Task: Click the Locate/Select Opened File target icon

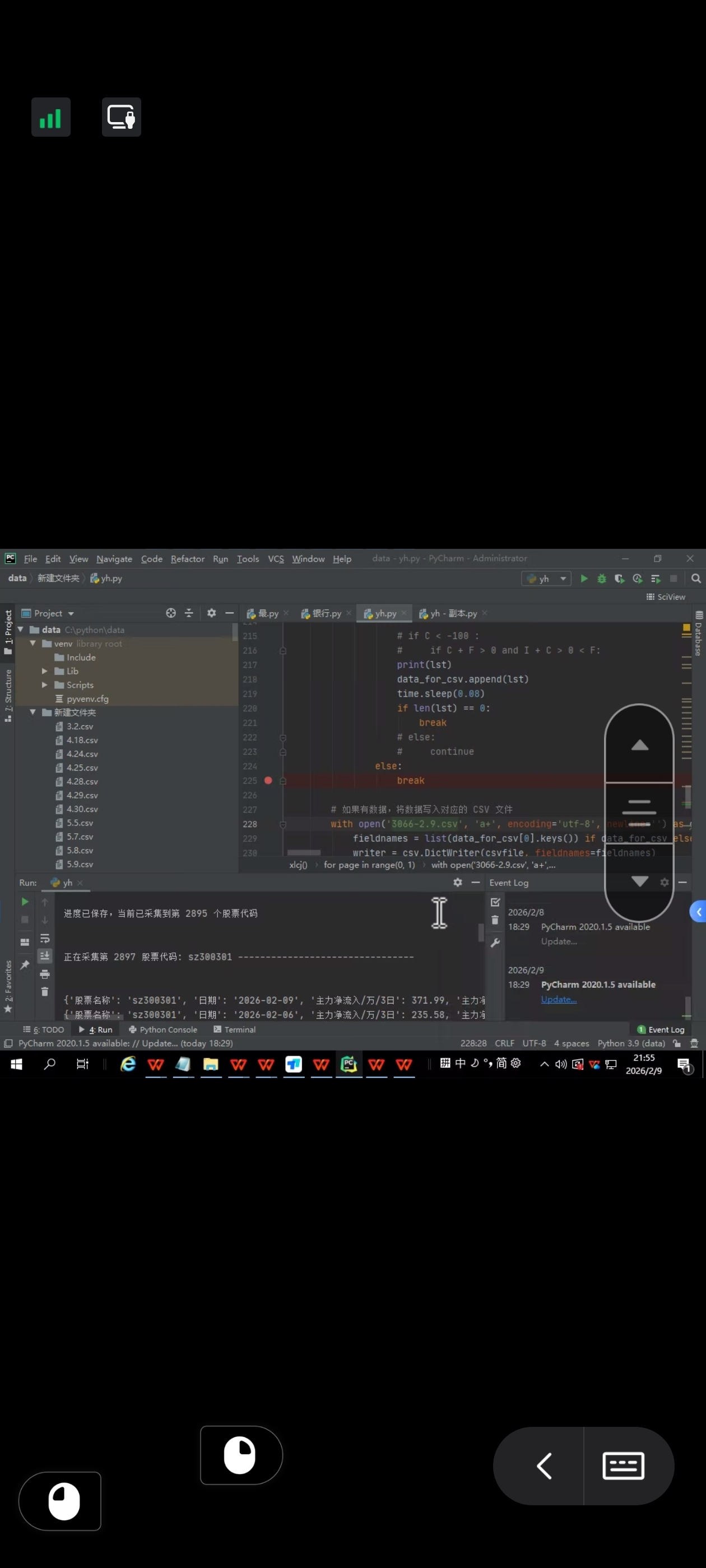Action: [x=170, y=613]
